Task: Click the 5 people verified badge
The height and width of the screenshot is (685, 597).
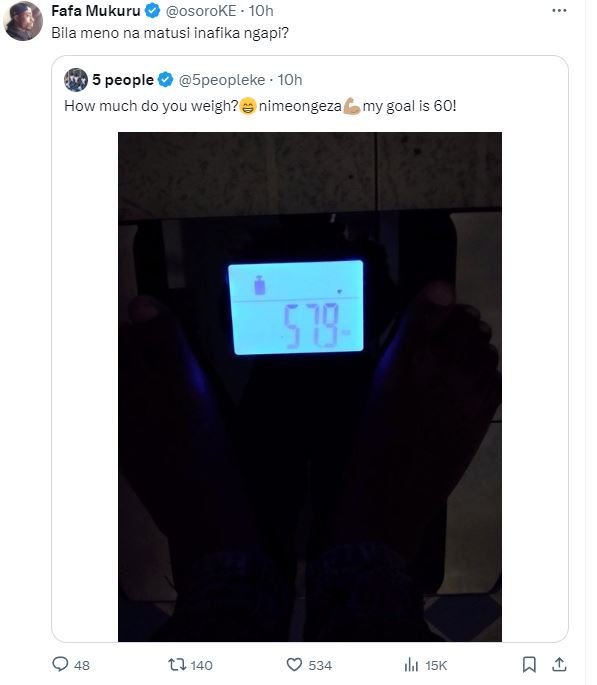Action: pyautogui.click(x=165, y=80)
